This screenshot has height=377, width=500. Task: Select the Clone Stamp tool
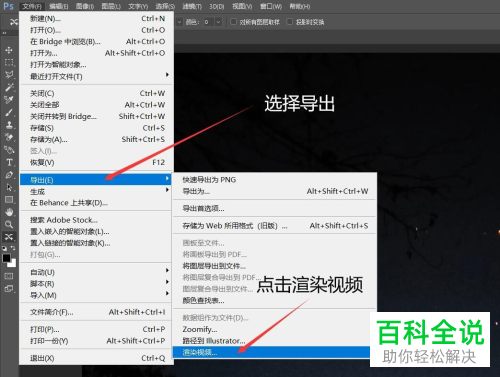tap(9, 125)
